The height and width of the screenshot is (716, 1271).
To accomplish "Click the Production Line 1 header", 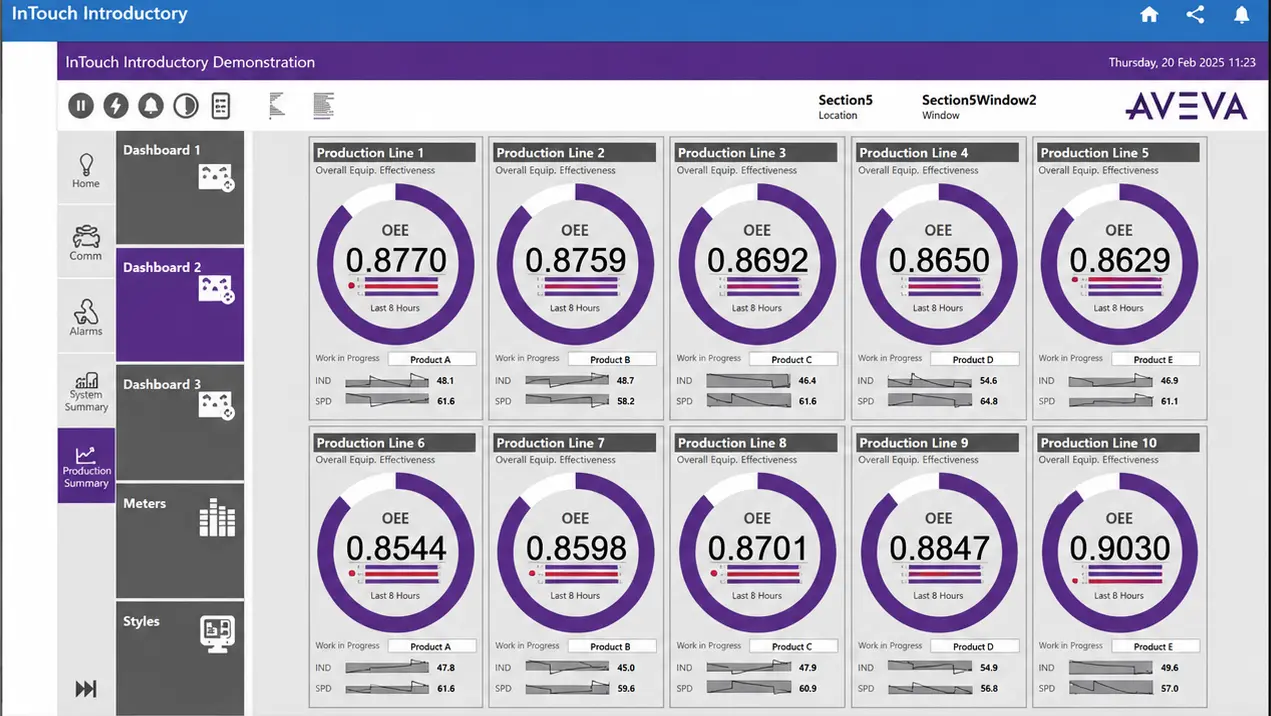I will (395, 153).
